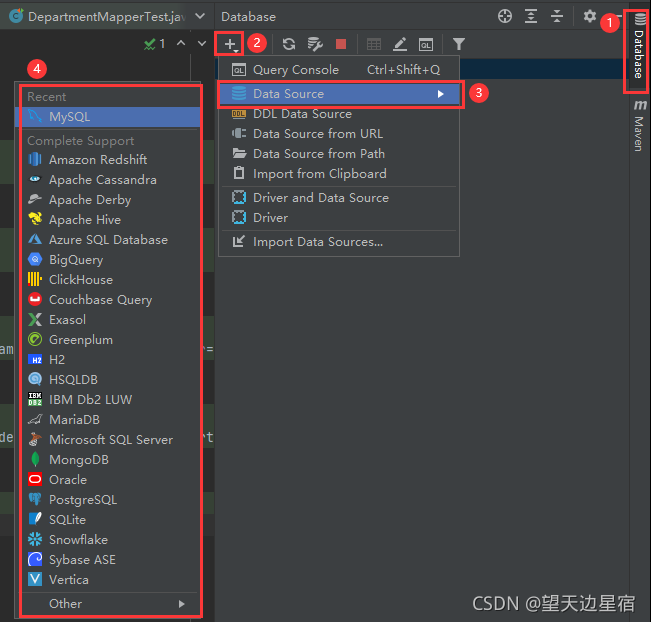The image size is (651, 622).
Task: Choose Apache Cassandra data source
Action: click(x=108, y=180)
